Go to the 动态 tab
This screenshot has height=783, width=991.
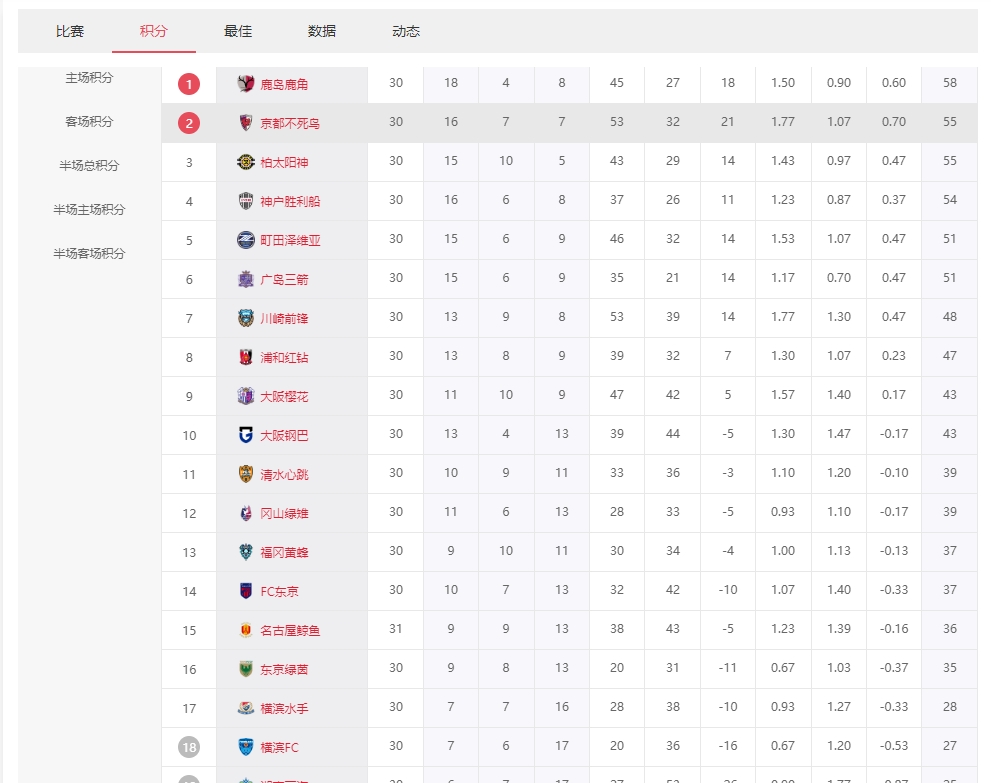point(406,31)
